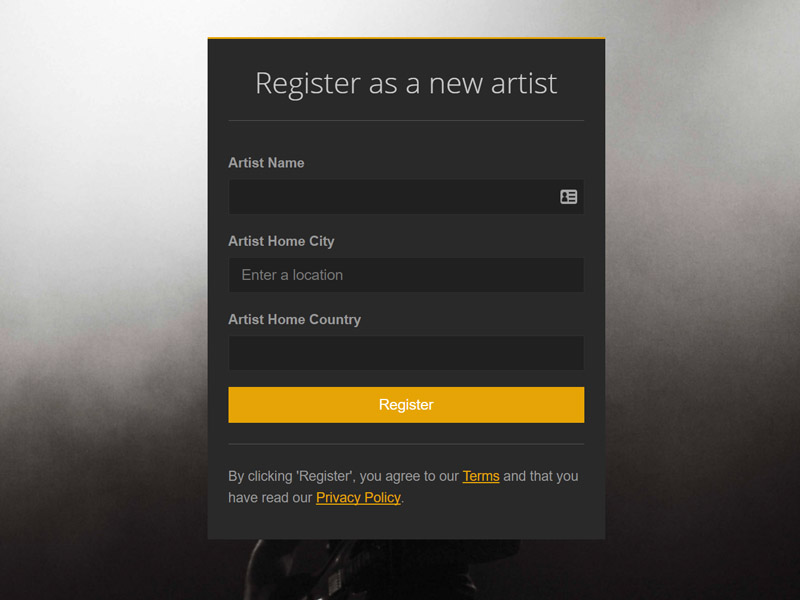This screenshot has height=600, width=800.
Task: Click the 'Register as a new artist' heading
Action: (406, 83)
